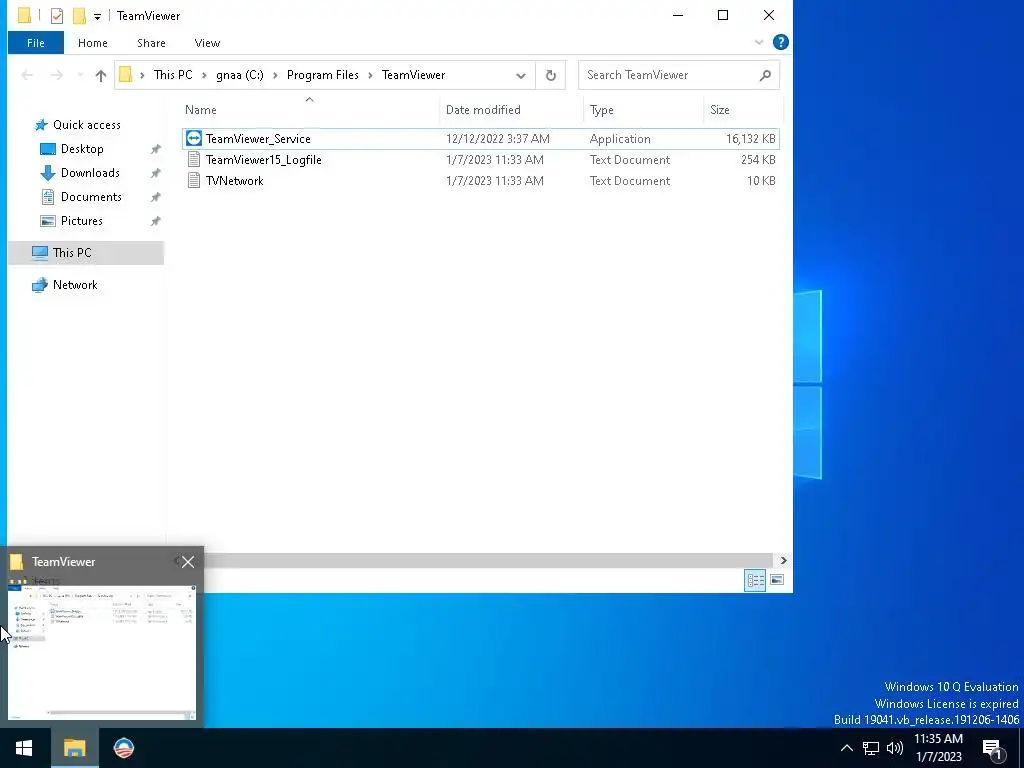Click the pin icon beside Documents
The height and width of the screenshot is (768, 1024).
point(155,197)
